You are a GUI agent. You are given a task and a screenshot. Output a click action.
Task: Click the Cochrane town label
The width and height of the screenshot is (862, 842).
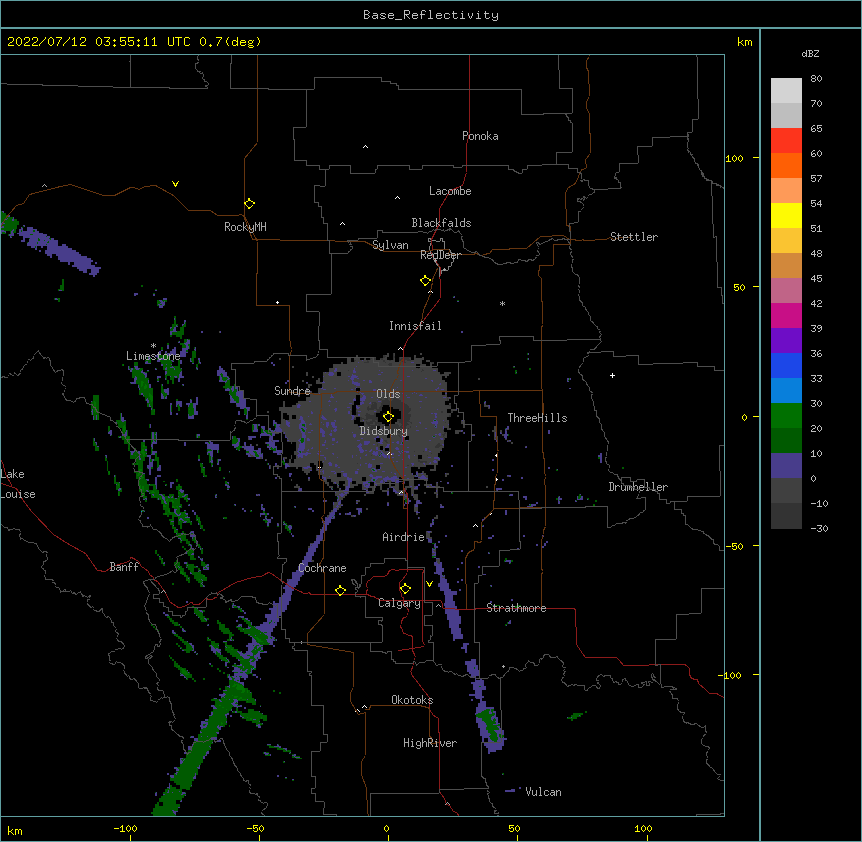click(322, 568)
